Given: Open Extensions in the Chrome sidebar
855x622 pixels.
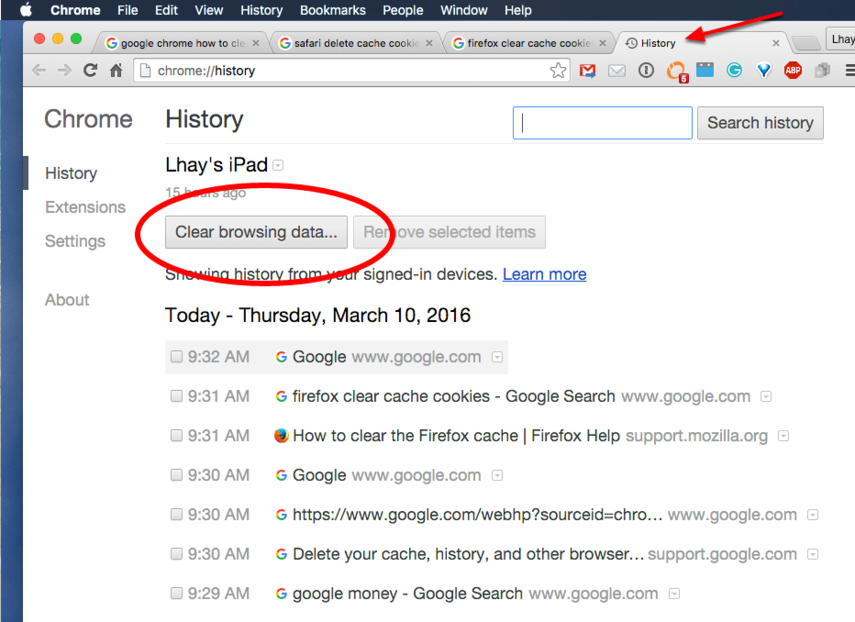Looking at the screenshot, I should (85, 207).
